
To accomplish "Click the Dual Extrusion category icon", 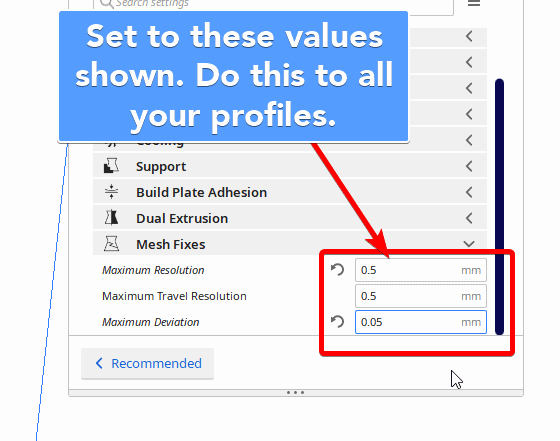I will (111, 218).
